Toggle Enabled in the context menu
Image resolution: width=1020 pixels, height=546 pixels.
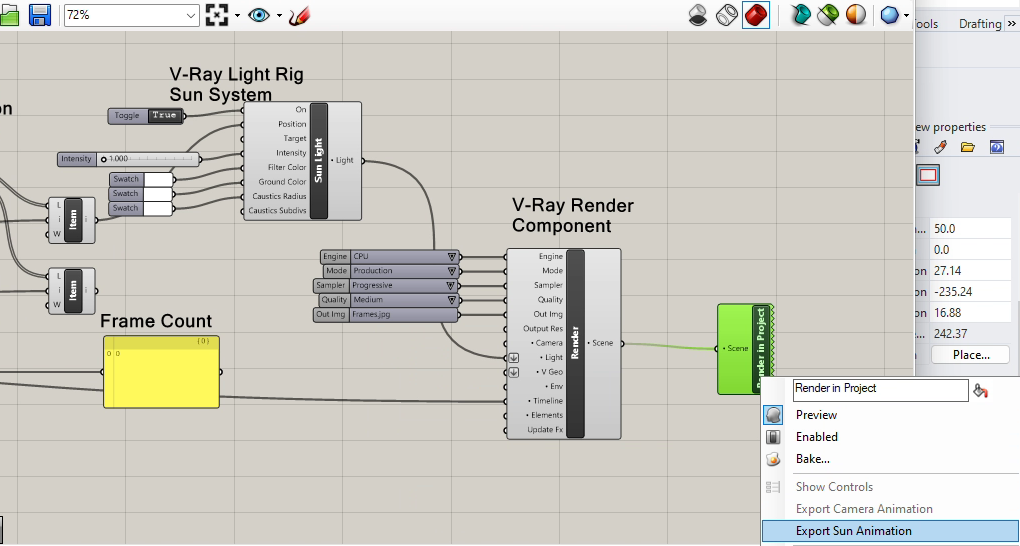click(816, 437)
